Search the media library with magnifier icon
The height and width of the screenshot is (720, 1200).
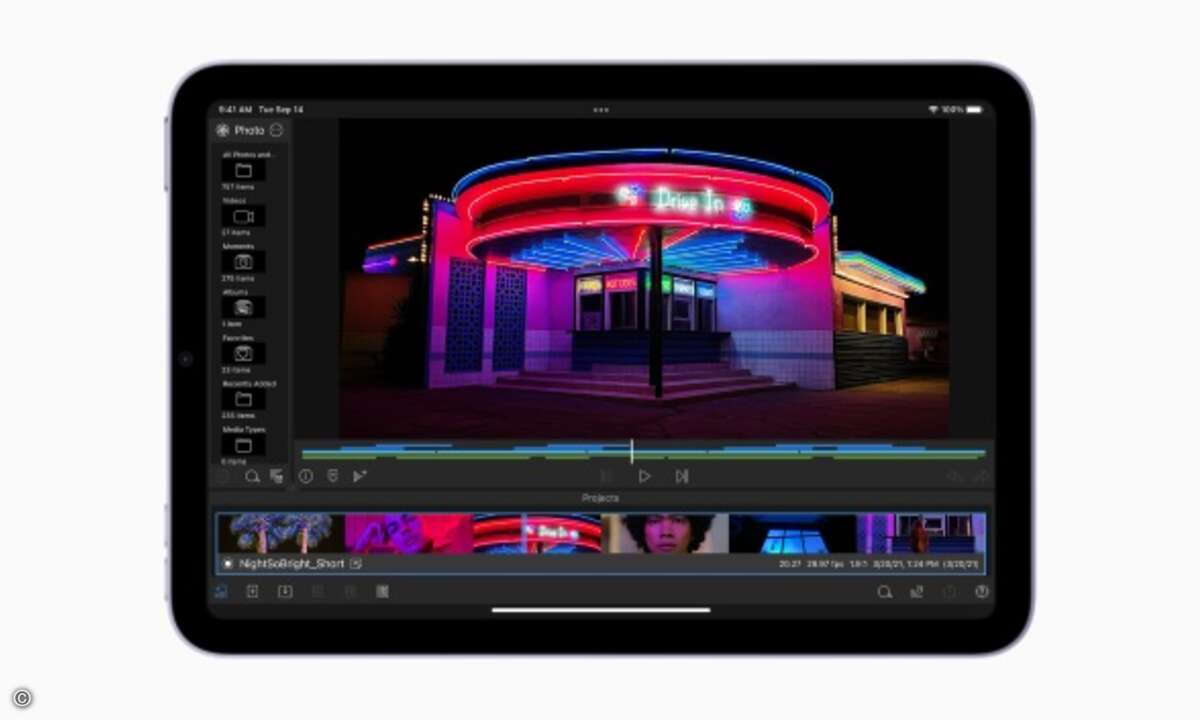click(252, 477)
